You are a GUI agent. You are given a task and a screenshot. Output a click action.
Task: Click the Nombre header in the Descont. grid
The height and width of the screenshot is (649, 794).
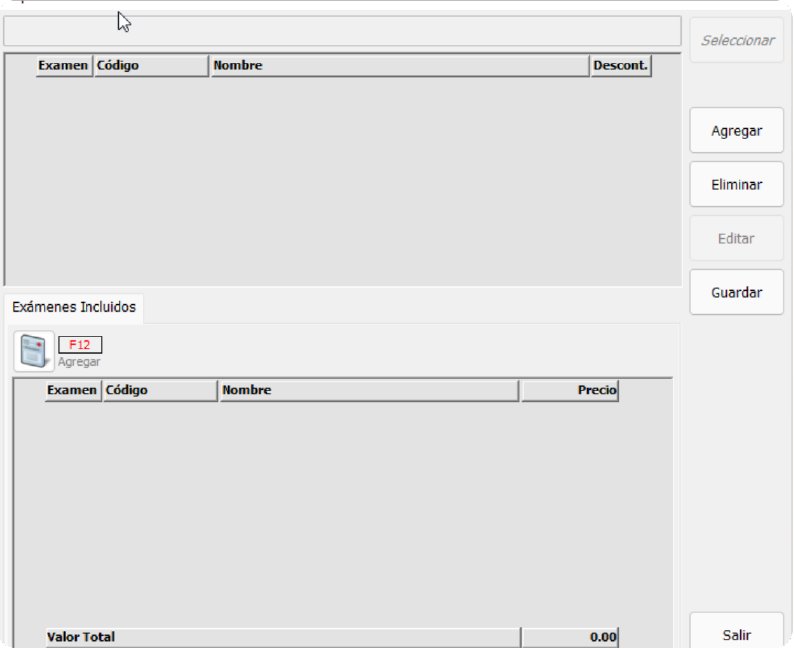pyautogui.click(x=399, y=66)
